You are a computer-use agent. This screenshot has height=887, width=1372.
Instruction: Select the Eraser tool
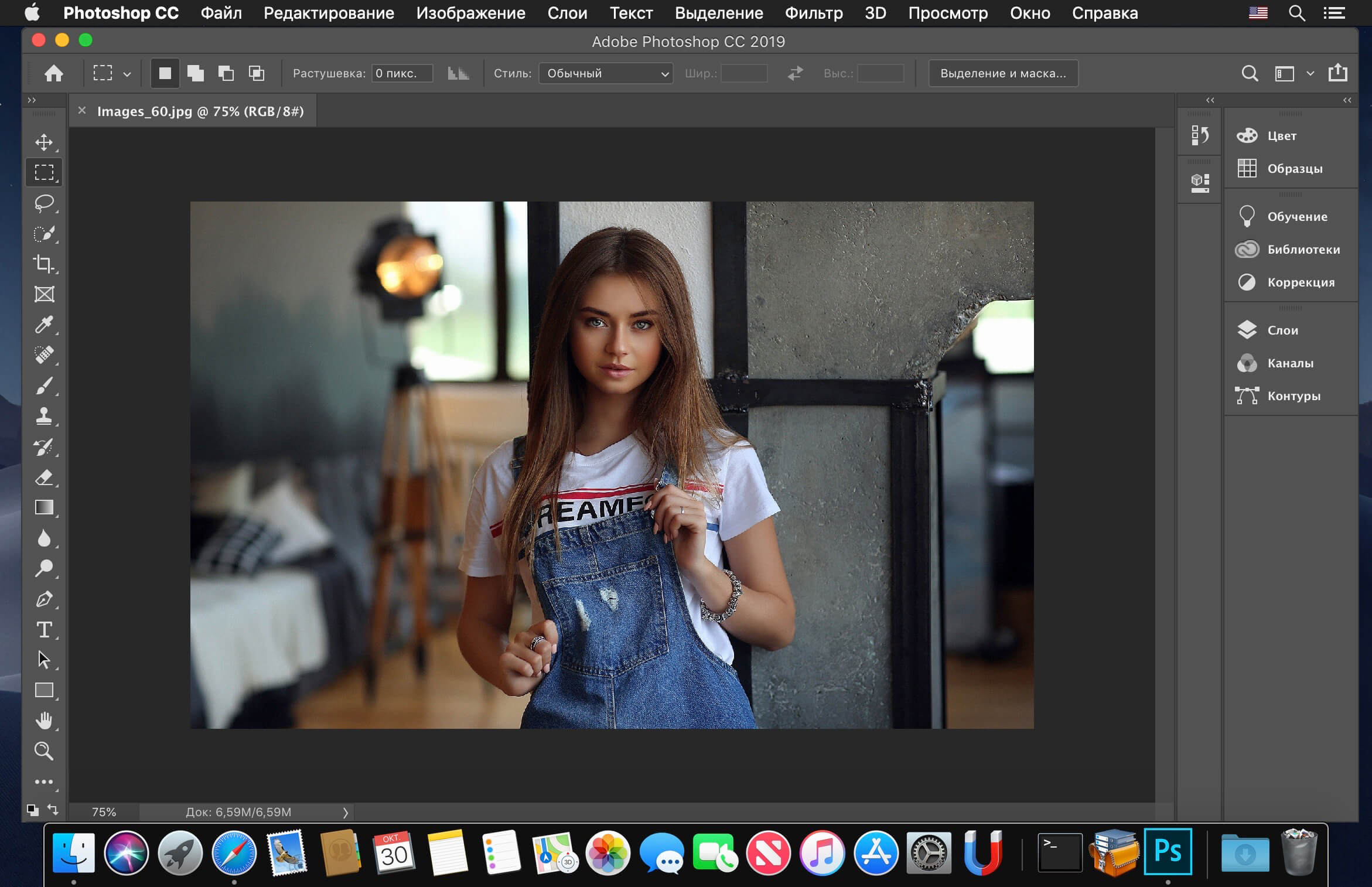pyautogui.click(x=44, y=478)
